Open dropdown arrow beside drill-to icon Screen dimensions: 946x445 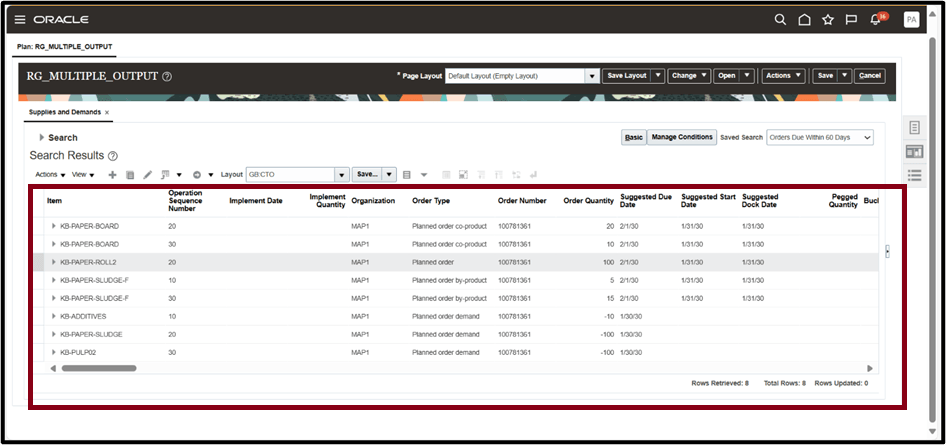pyautogui.click(x=211, y=175)
